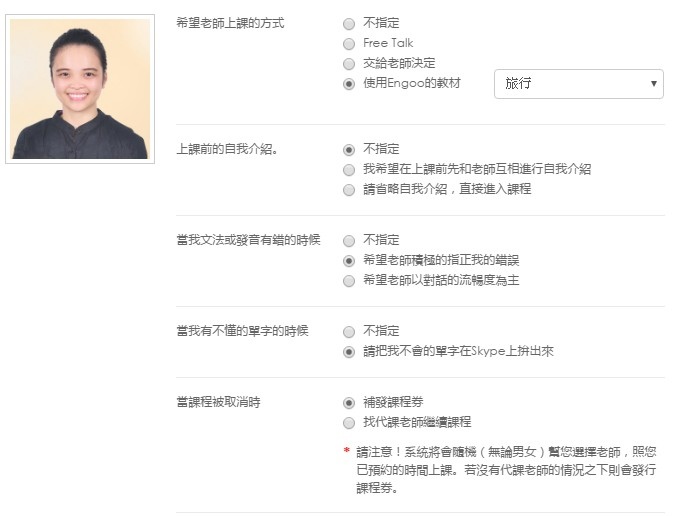Click the teacher profile photo

(80, 89)
